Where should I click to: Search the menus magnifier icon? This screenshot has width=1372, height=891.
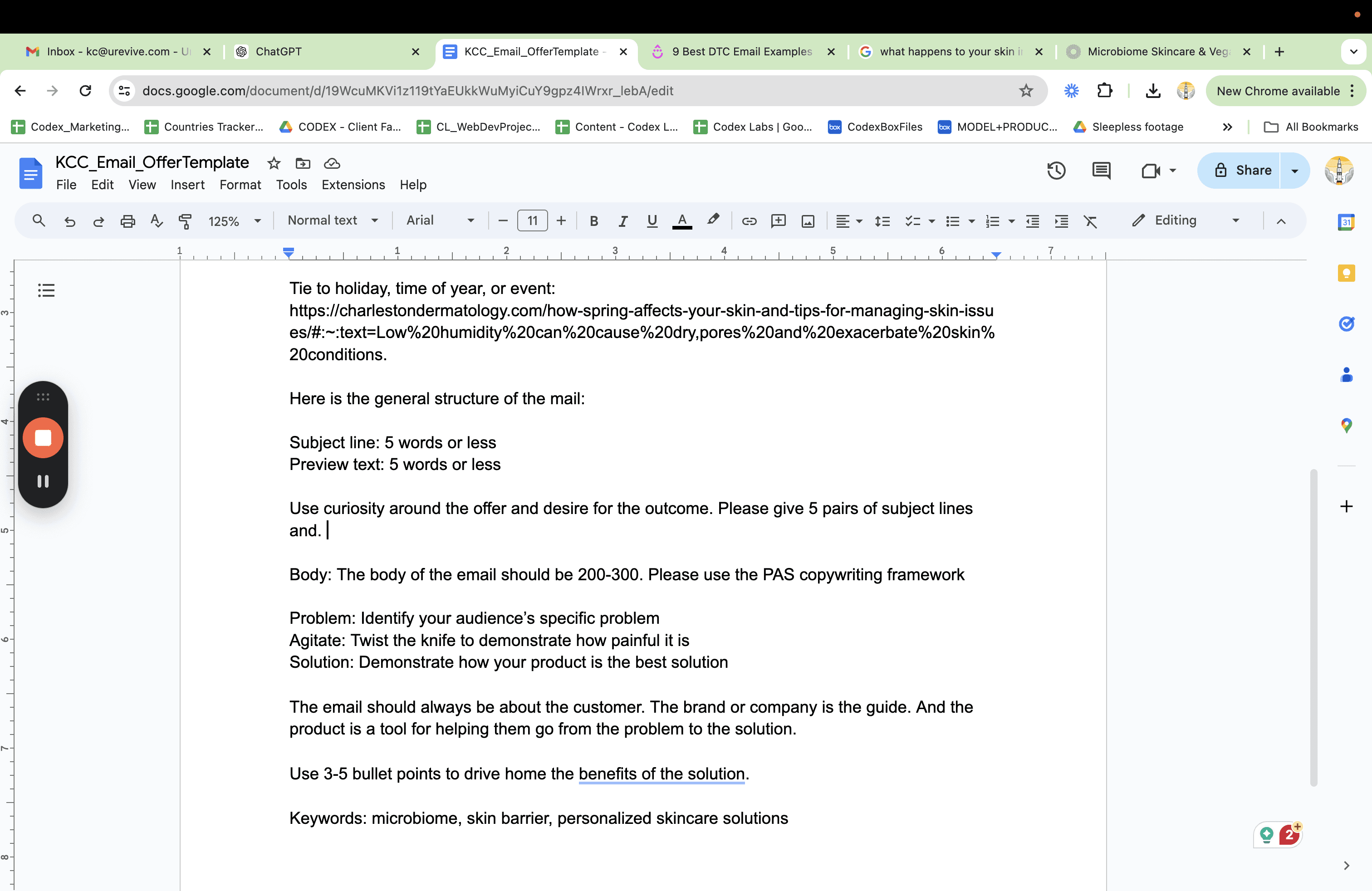coord(39,221)
